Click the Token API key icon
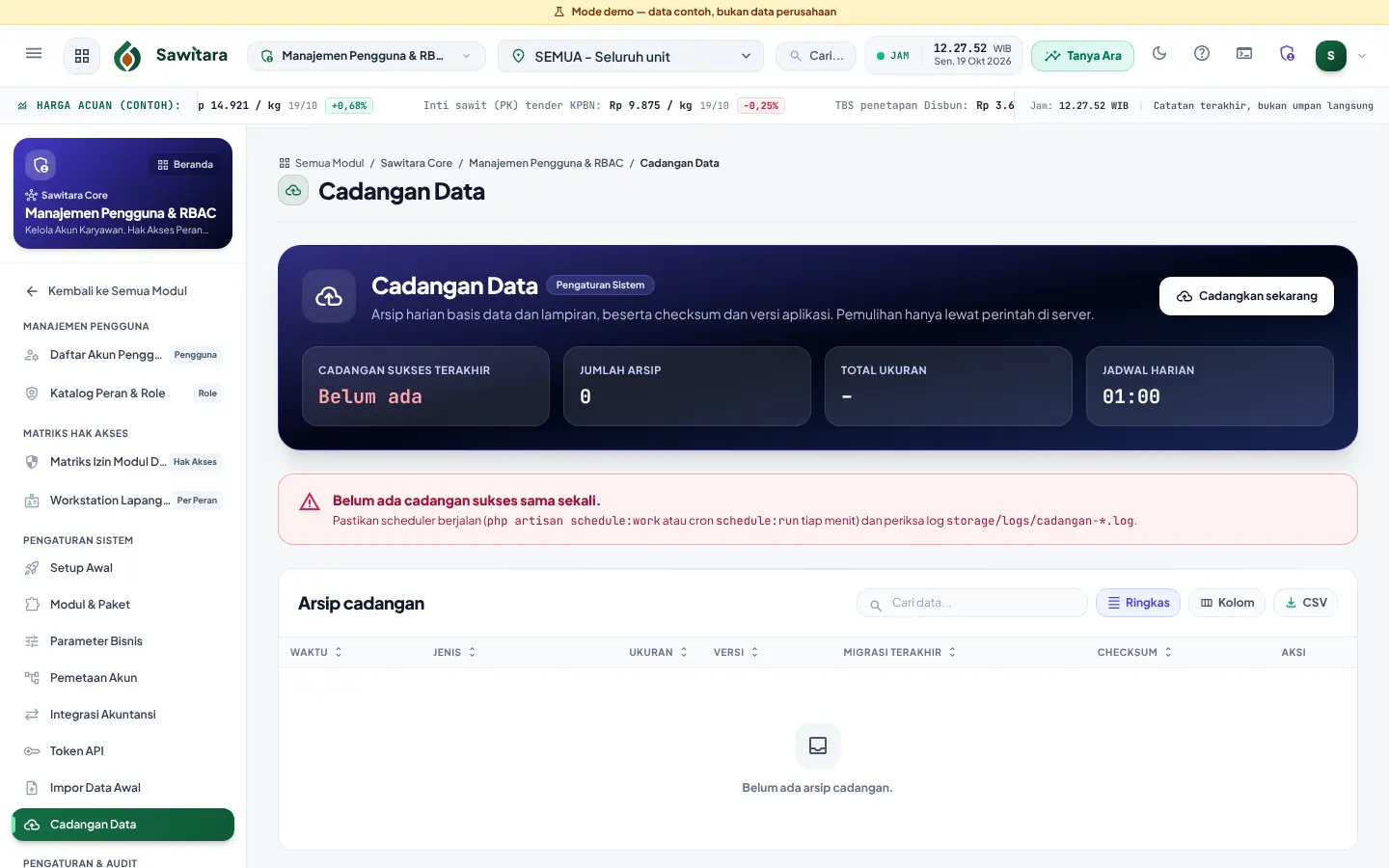Image resolution: width=1389 pixels, height=868 pixels. pyautogui.click(x=32, y=751)
